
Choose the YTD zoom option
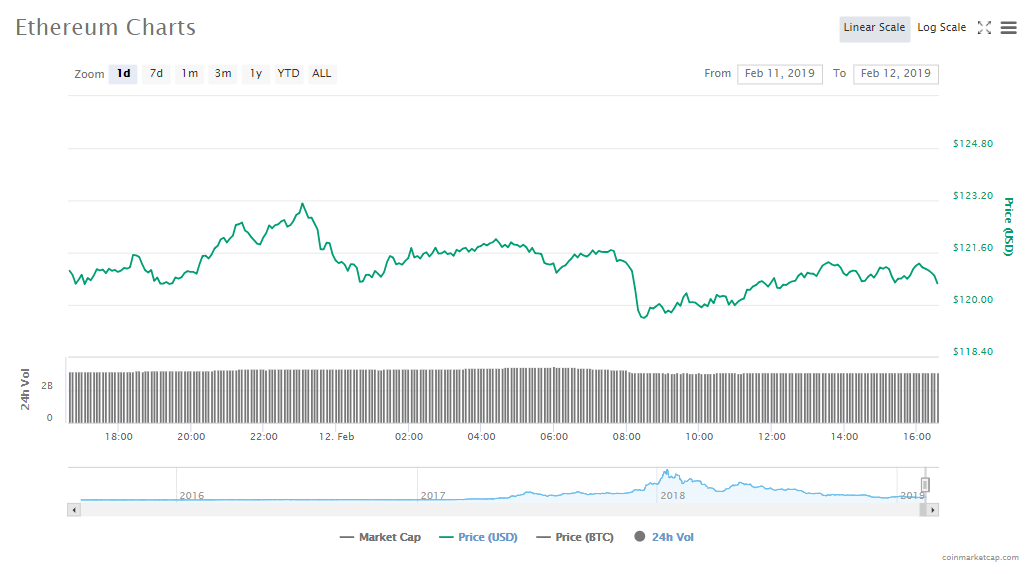(288, 74)
